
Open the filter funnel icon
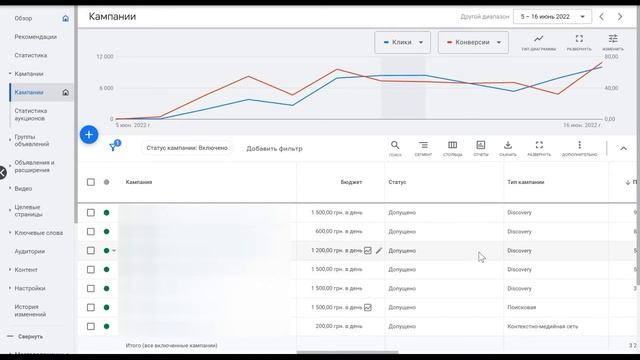[x=113, y=147]
